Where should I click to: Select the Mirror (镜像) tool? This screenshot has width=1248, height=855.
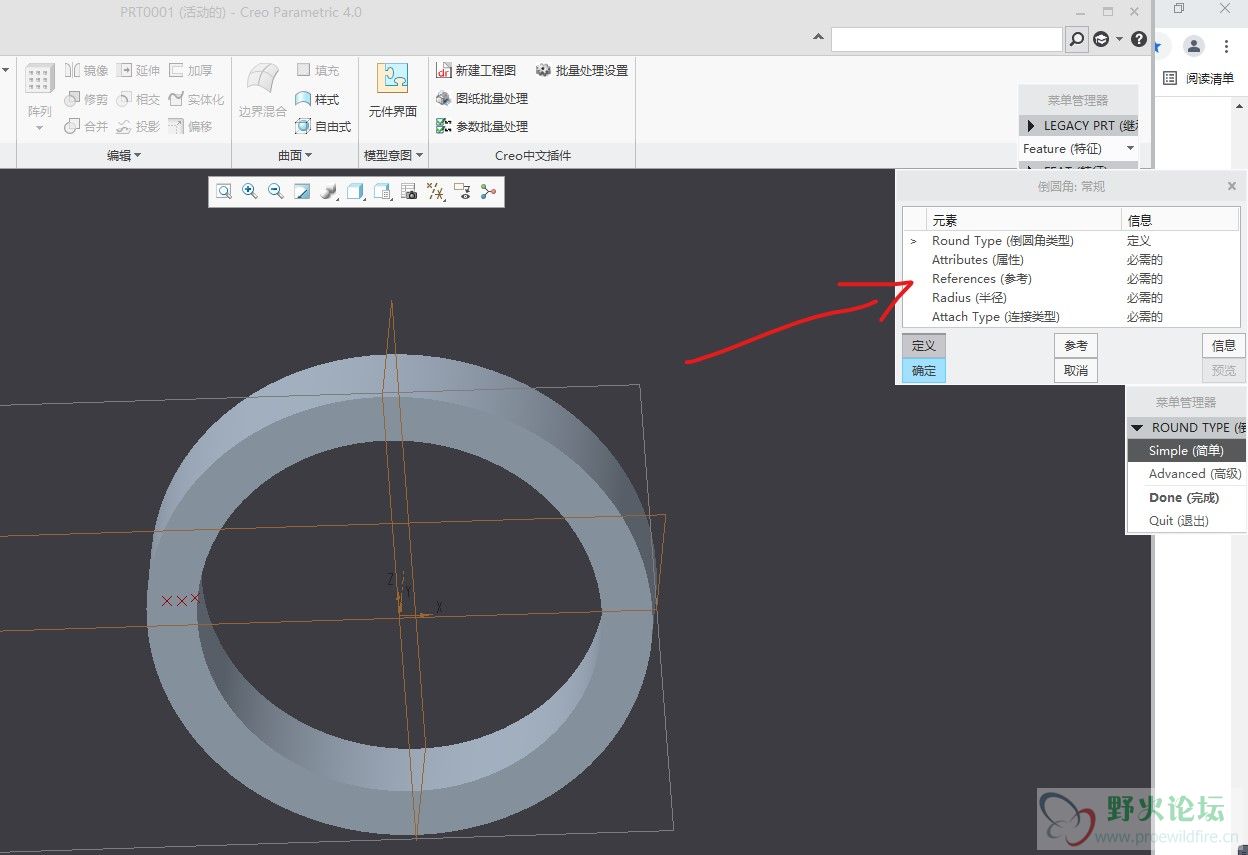coord(87,70)
